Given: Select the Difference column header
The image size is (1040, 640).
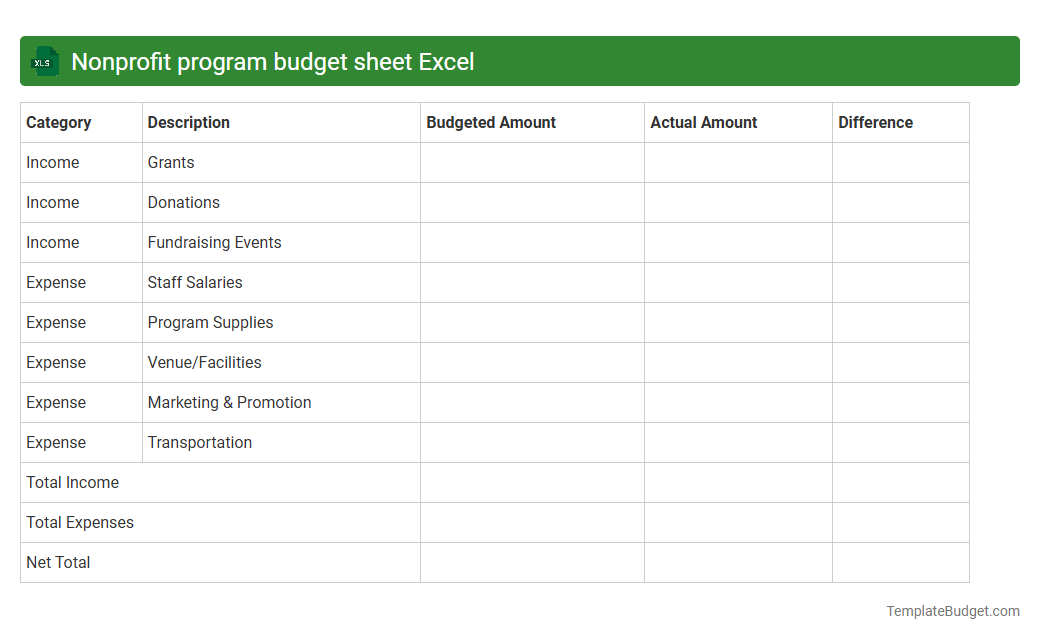Looking at the screenshot, I should (875, 122).
